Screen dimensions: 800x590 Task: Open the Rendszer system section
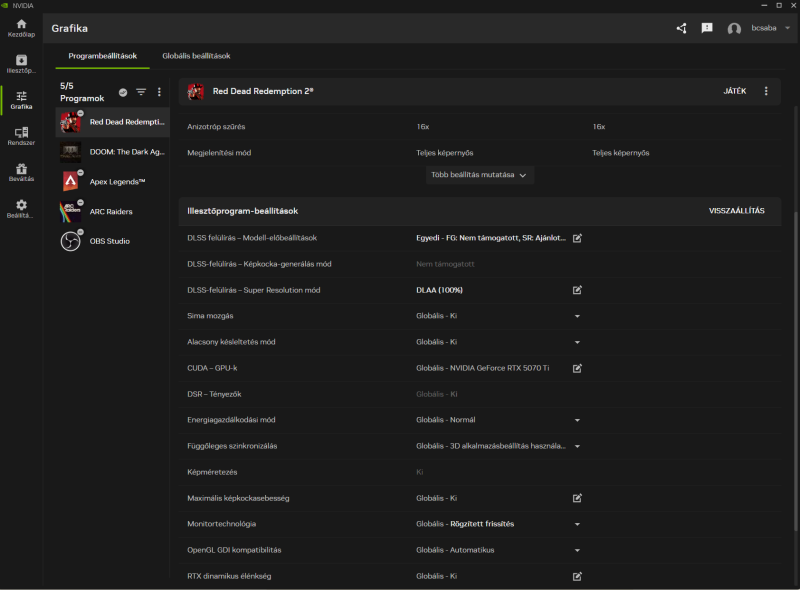[21, 136]
